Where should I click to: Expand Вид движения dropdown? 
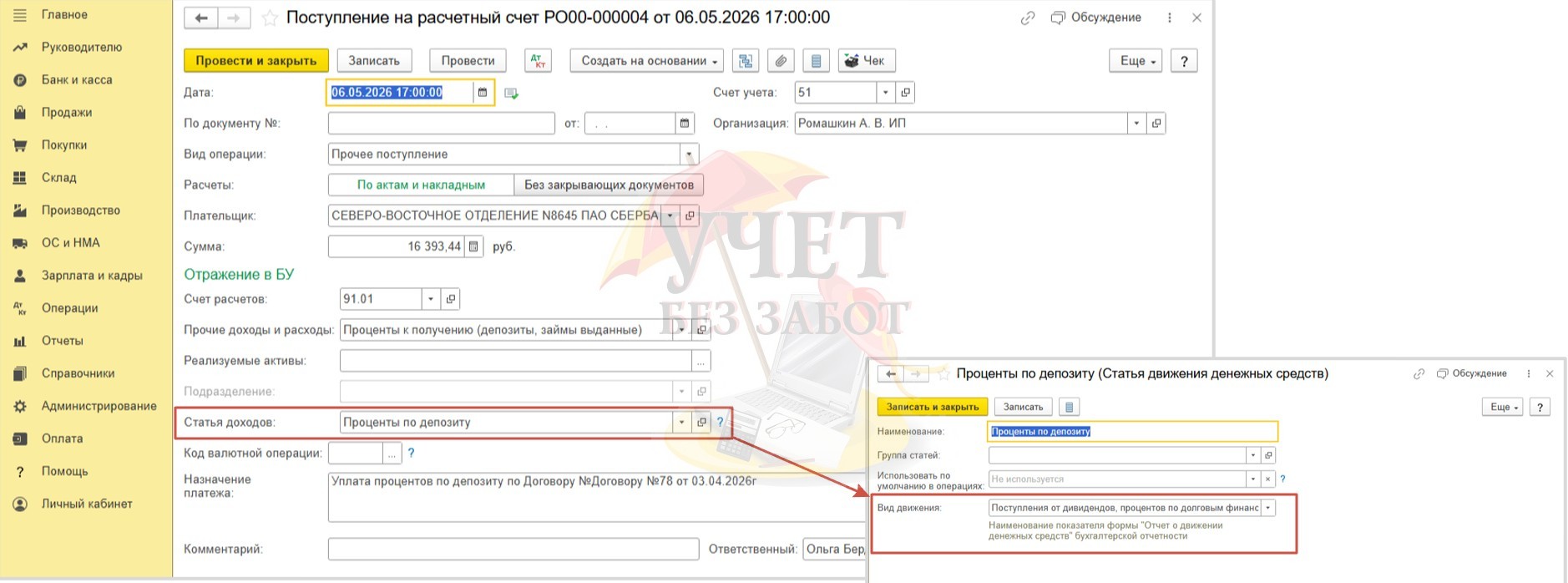1267,508
